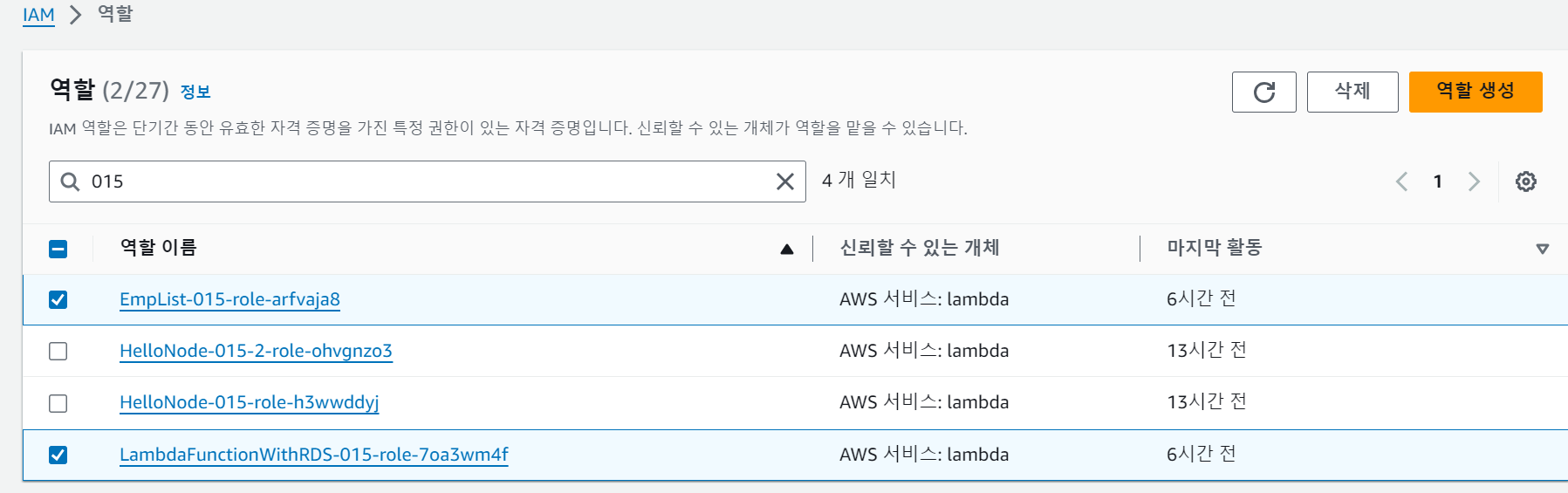Click into the role search input field
The height and width of the screenshot is (493, 1568).
(x=428, y=181)
